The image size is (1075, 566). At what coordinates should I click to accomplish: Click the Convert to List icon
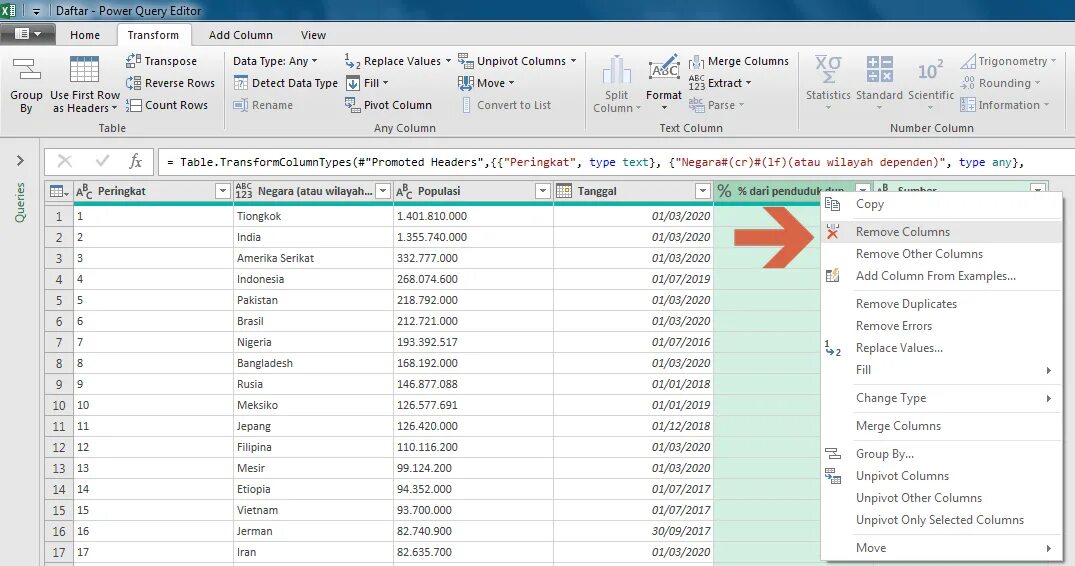[466, 105]
